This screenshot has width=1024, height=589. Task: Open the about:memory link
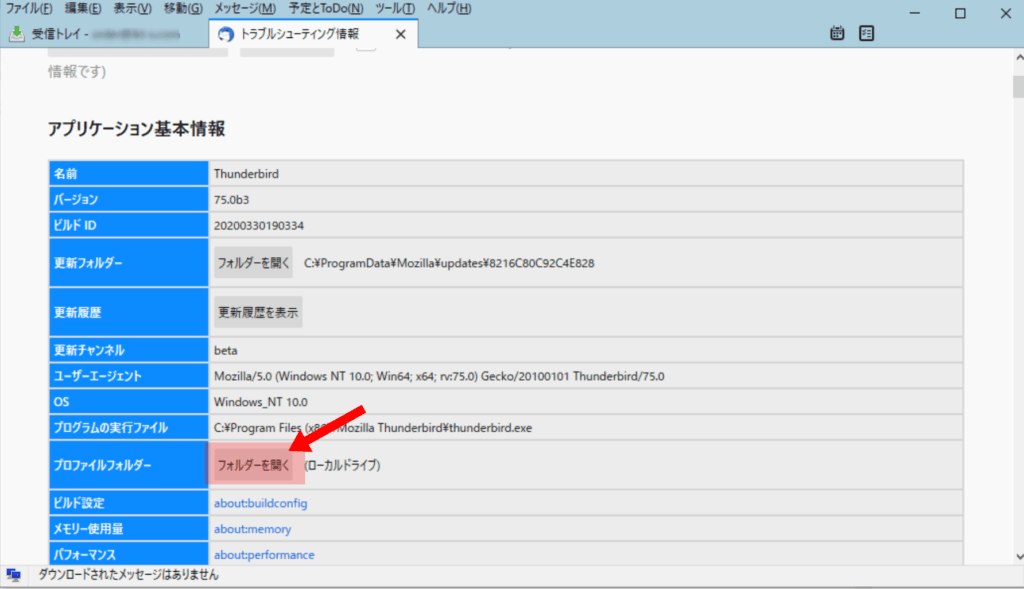[x=252, y=529]
